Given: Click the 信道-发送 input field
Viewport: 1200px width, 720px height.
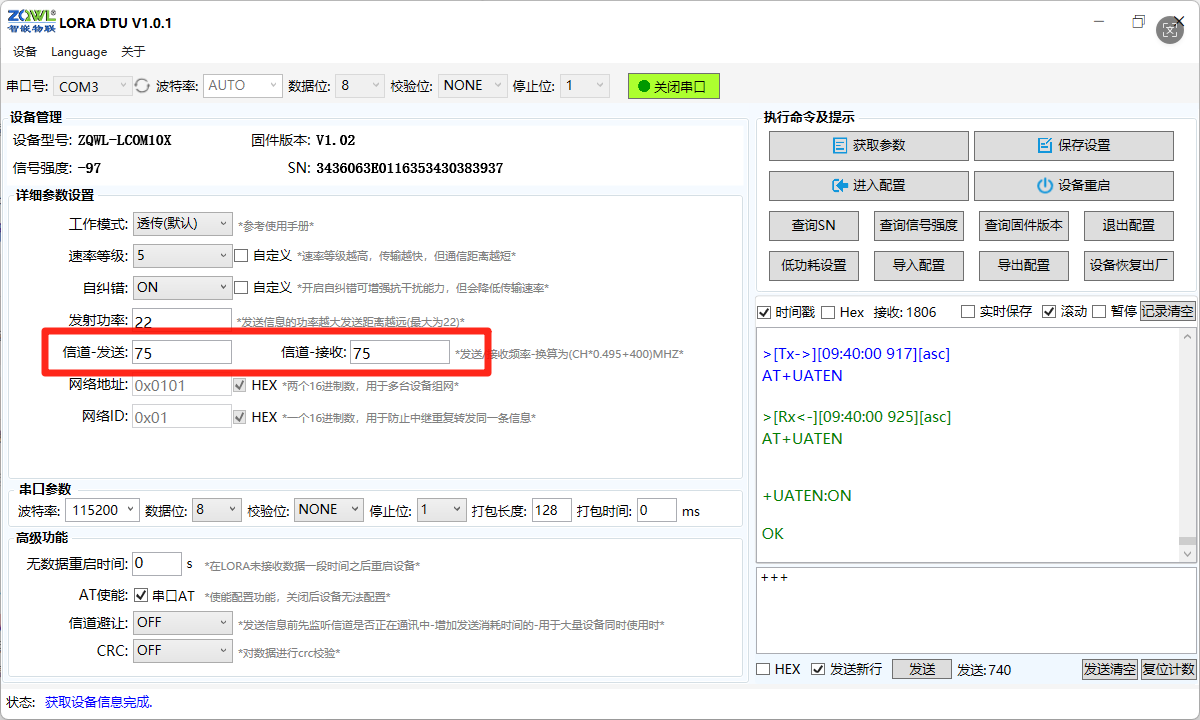Looking at the screenshot, I should pos(181,353).
